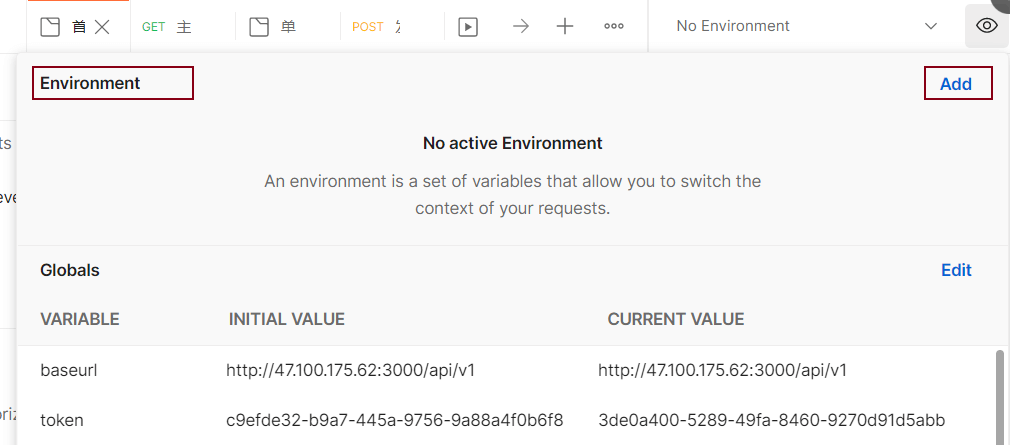Select the baseurl current value
Viewport: 1010px width, 445px height.
click(x=722, y=371)
